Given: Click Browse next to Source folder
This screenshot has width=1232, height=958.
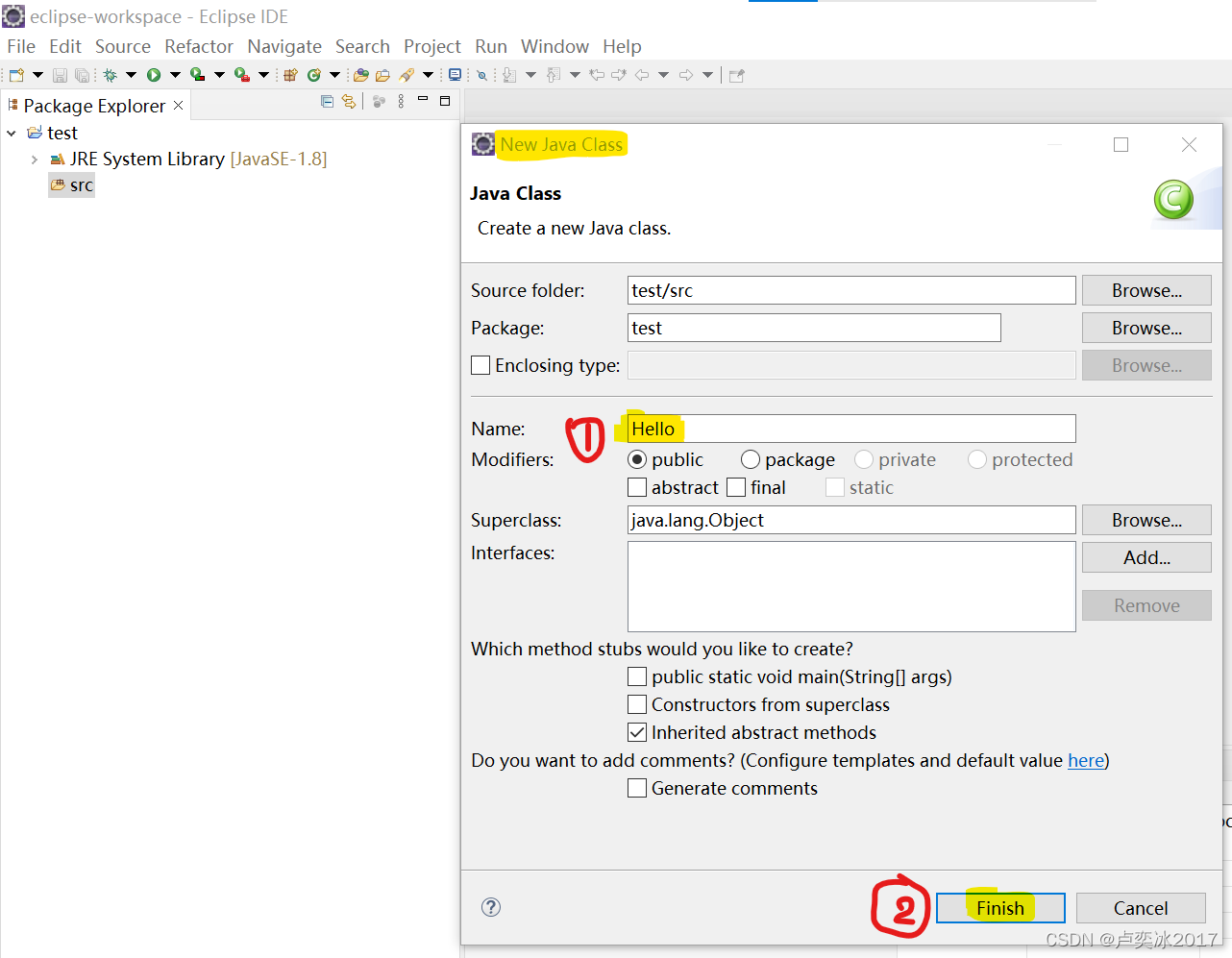Looking at the screenshot, I should tap(1146, 290).
